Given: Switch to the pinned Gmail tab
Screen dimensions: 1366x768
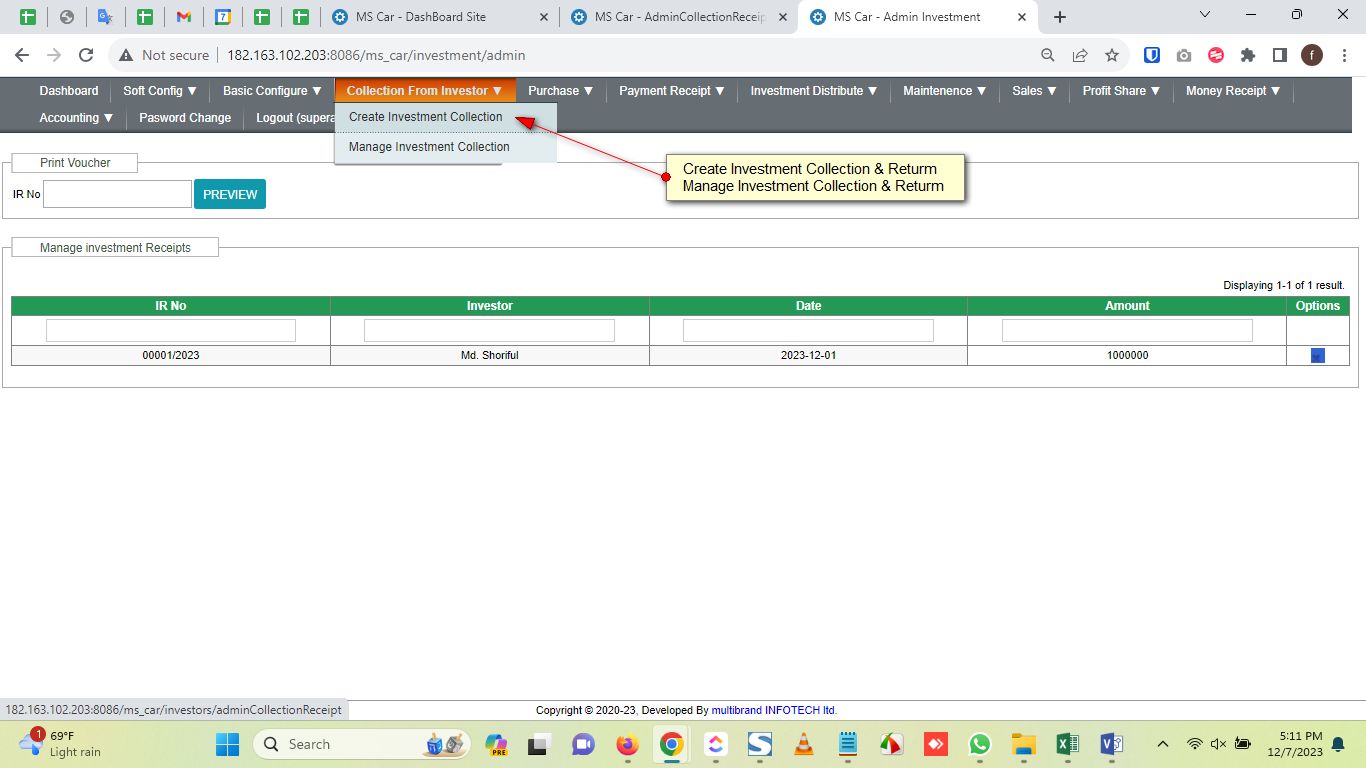Looking at the screenshot, I should coord(183,17).
